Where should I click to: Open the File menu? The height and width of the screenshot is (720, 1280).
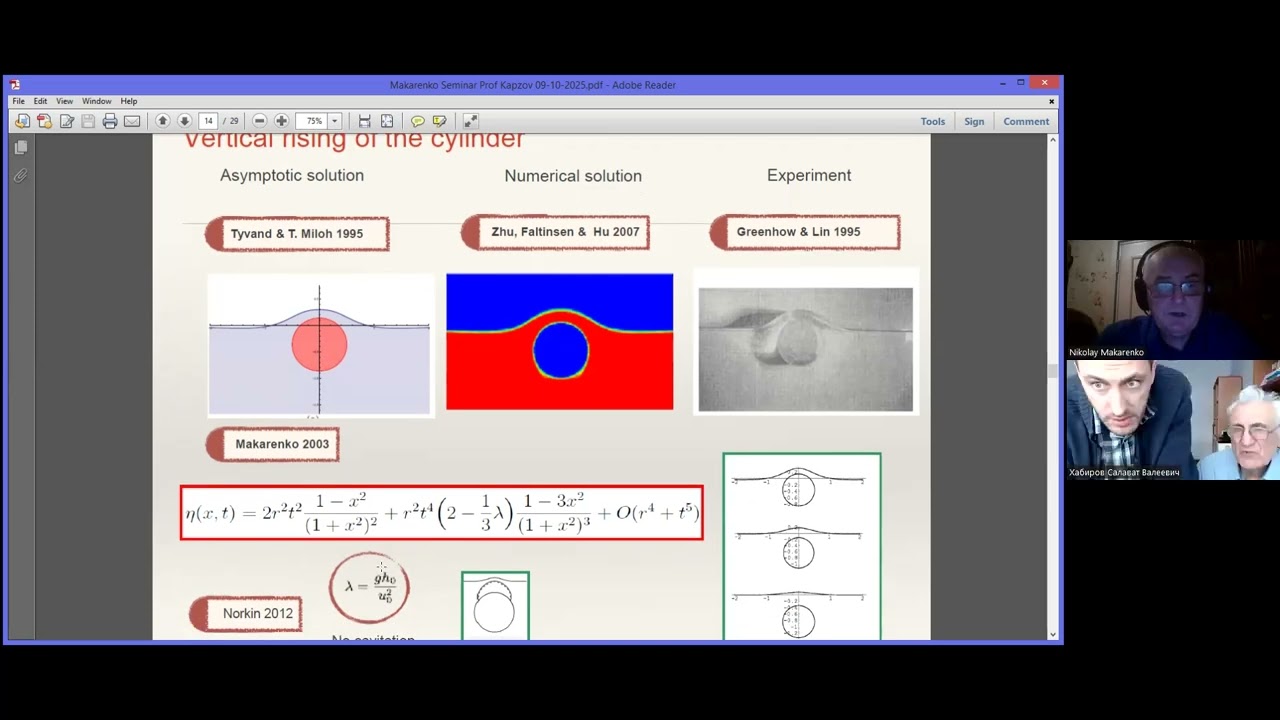(18, 101)
